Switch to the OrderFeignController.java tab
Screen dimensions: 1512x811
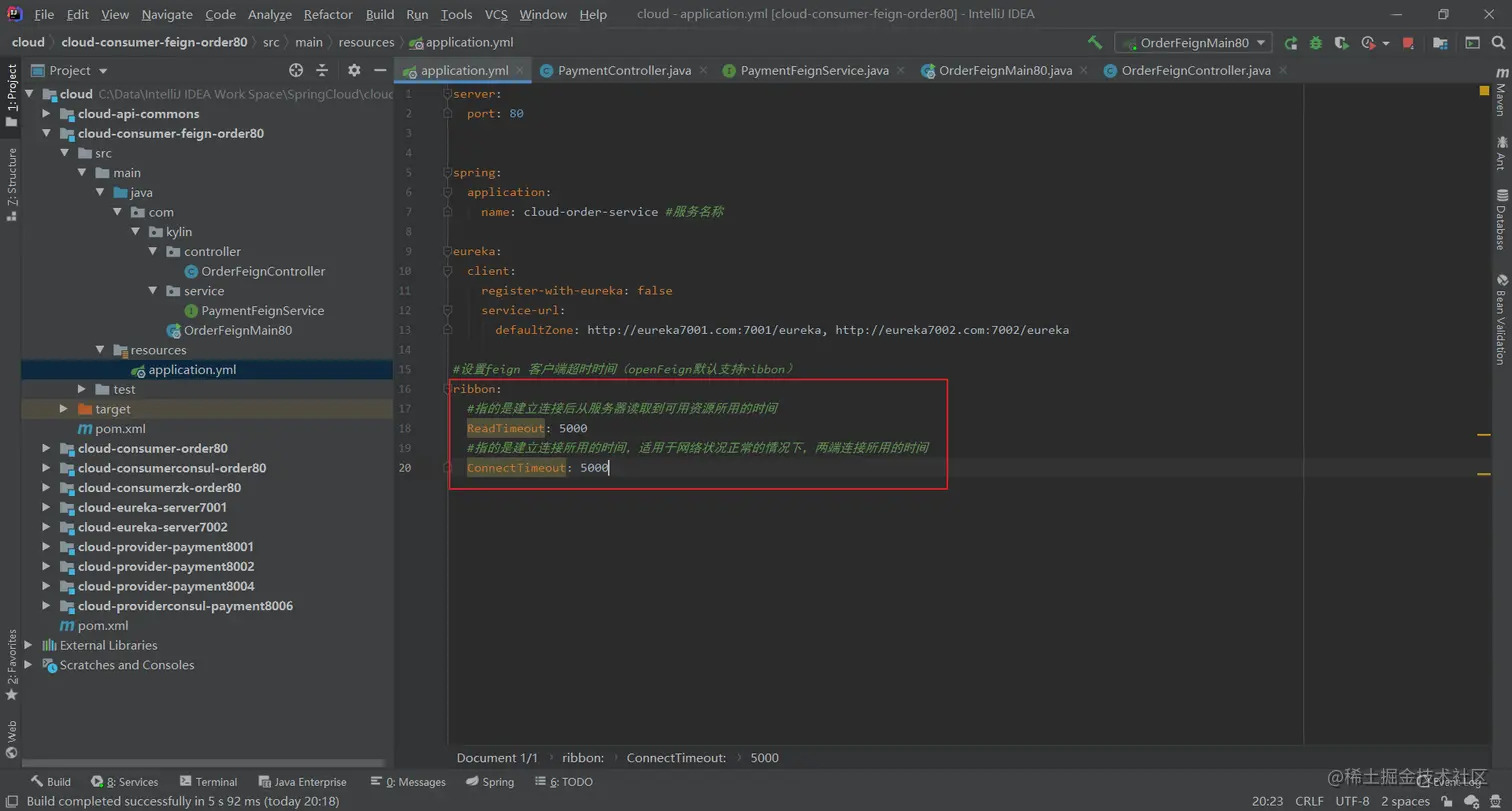pyautogui.click(x=1196, y=71)
